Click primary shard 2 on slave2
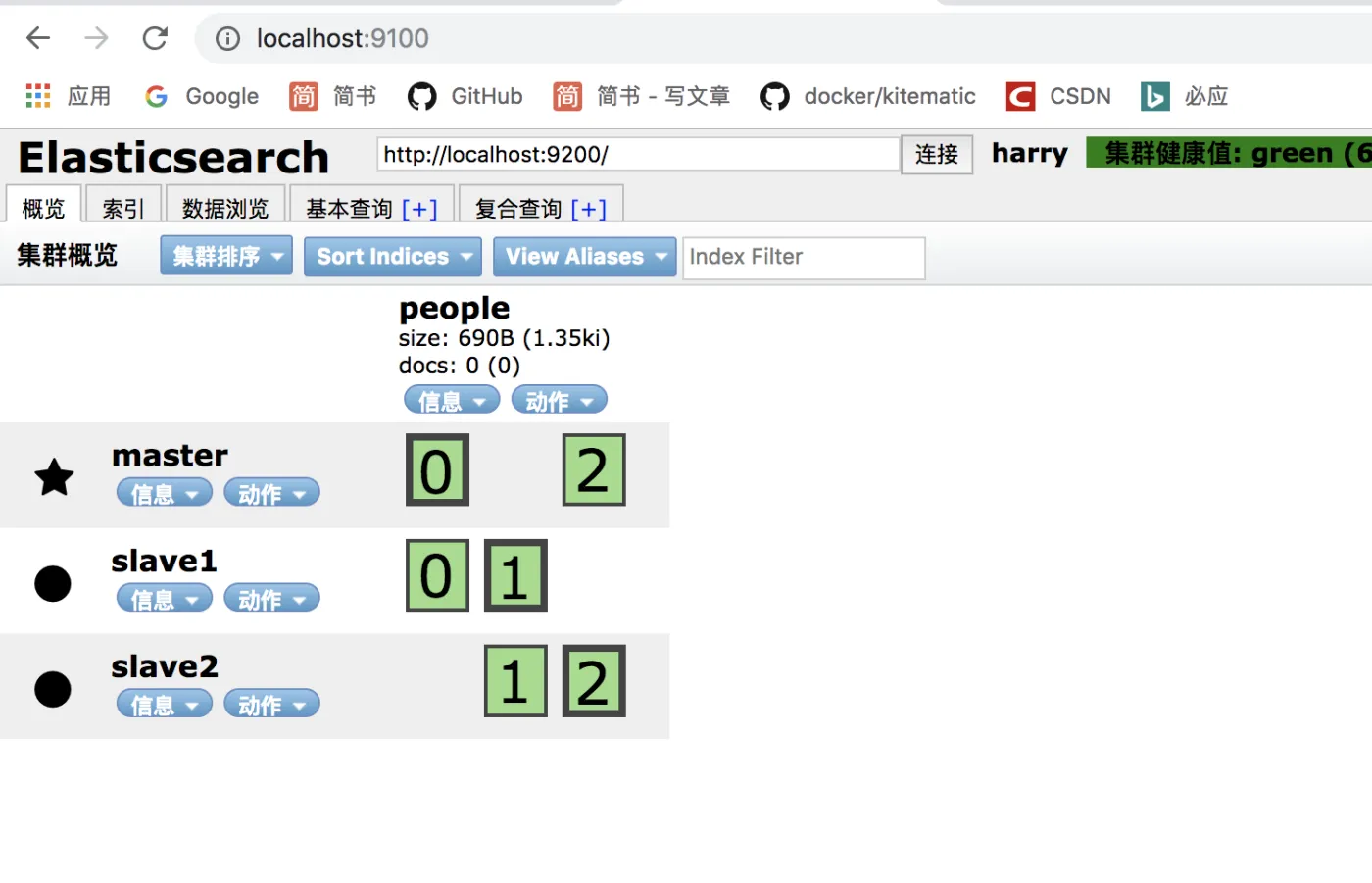The height and width of the screenshot is (883, 1372). pos(594,681)
